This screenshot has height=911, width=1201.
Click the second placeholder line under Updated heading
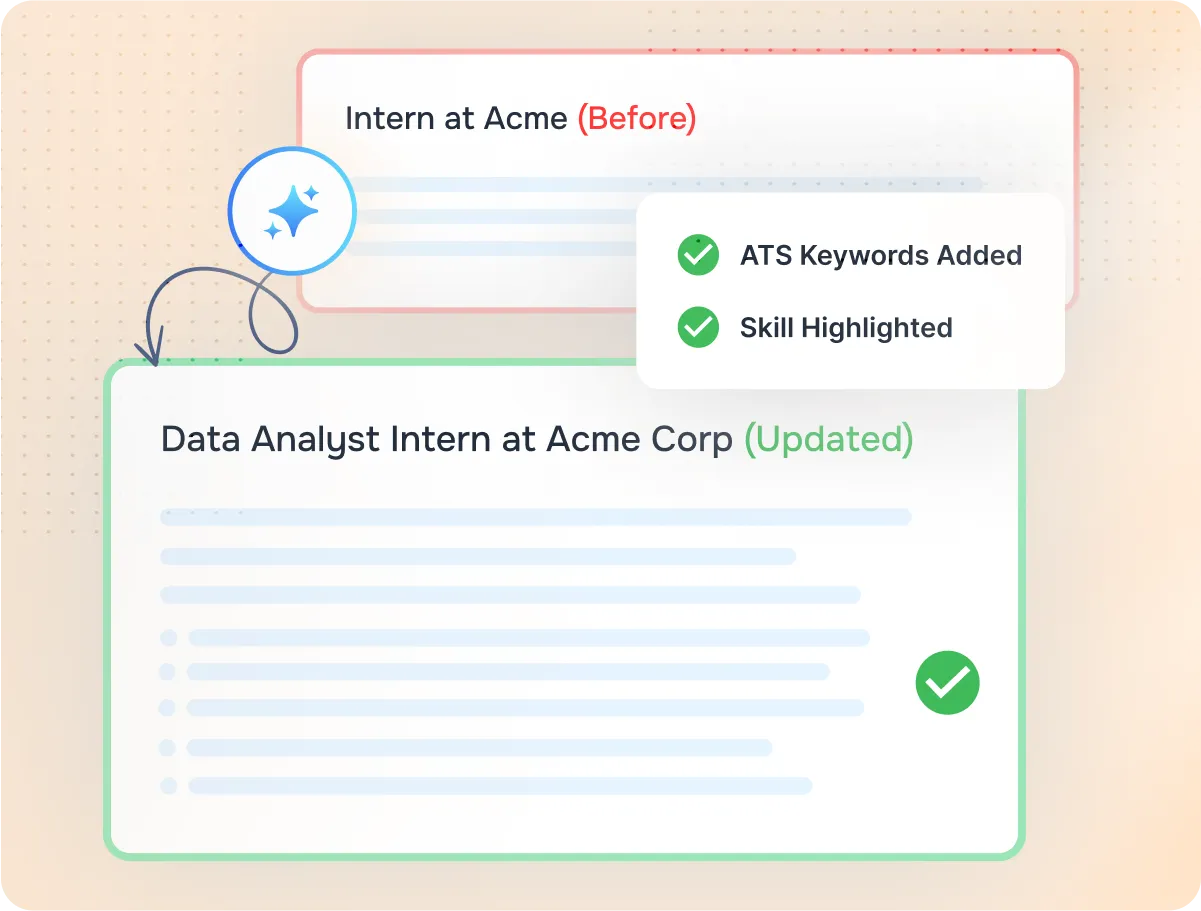pos(478,556)
